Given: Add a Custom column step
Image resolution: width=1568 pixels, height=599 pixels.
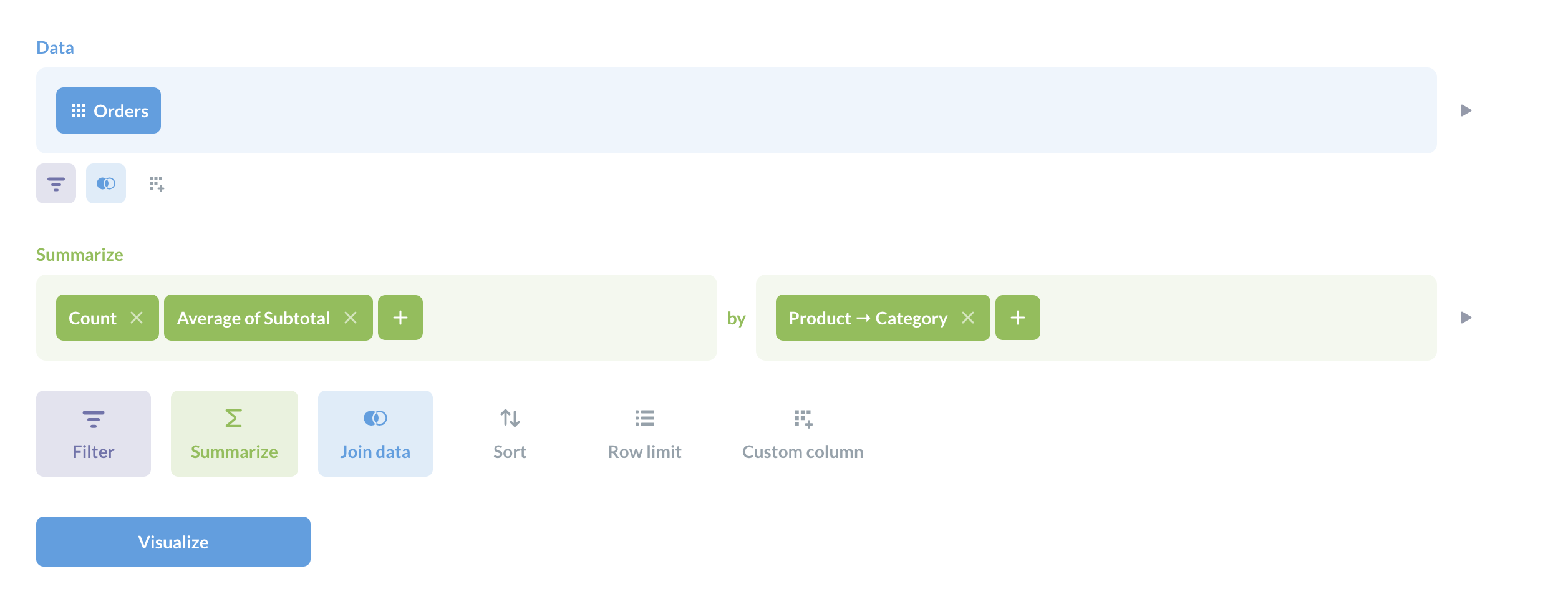Looking at the screenshot, I should [803, 434].
